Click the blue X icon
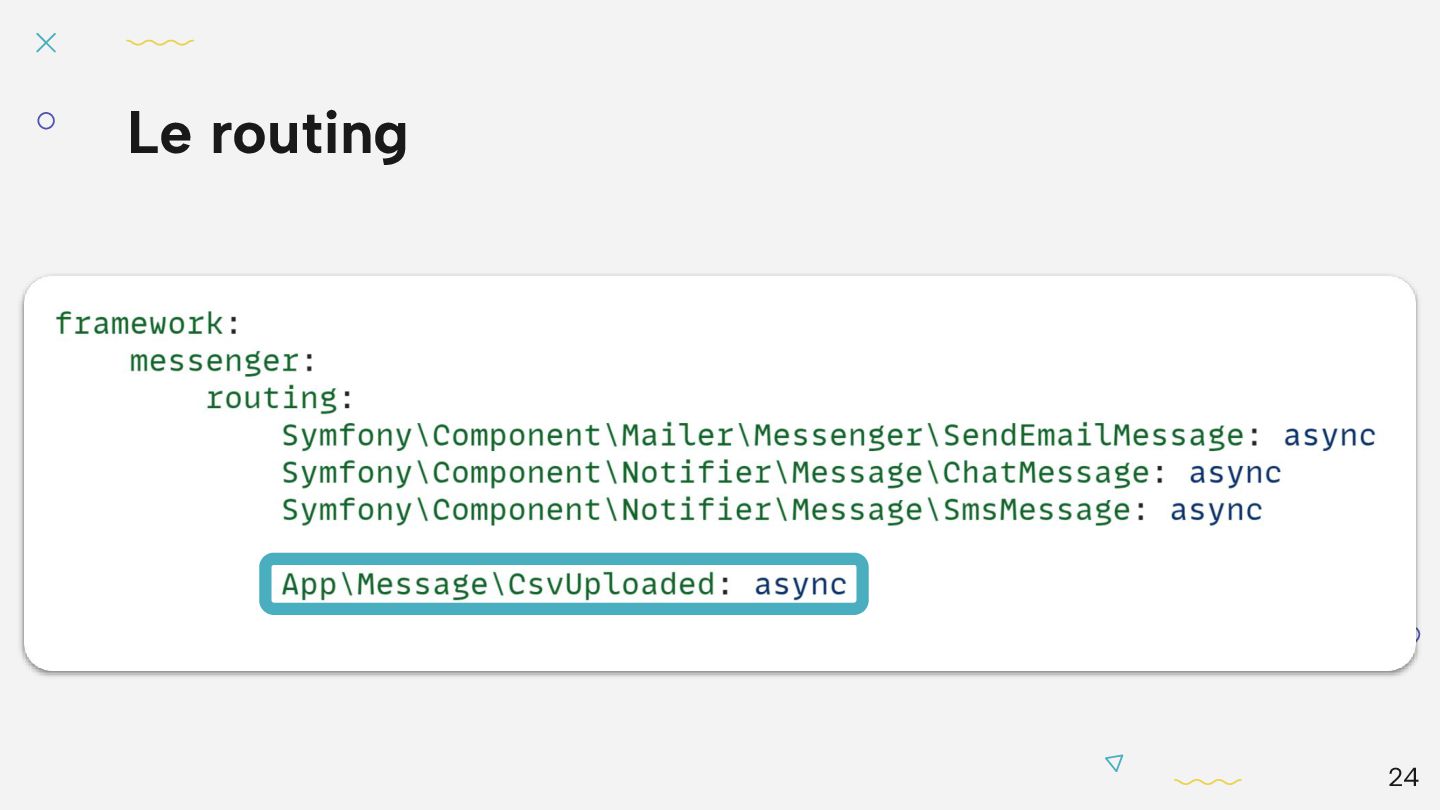The width and height of the screenshot is (1440, 810). tap(46, 42)
